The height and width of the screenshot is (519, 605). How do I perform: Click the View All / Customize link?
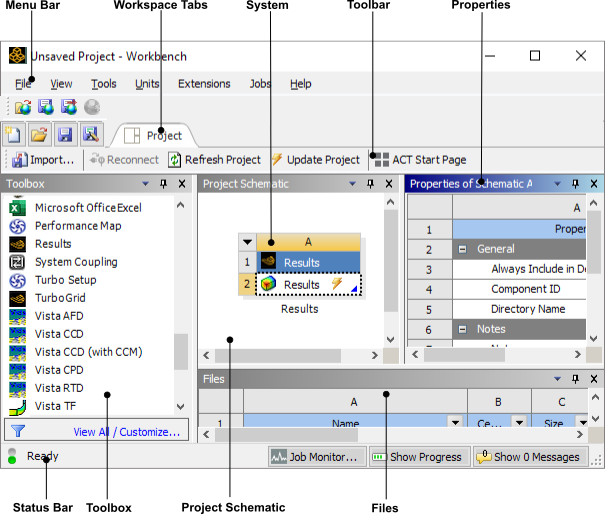pos(129,432)
